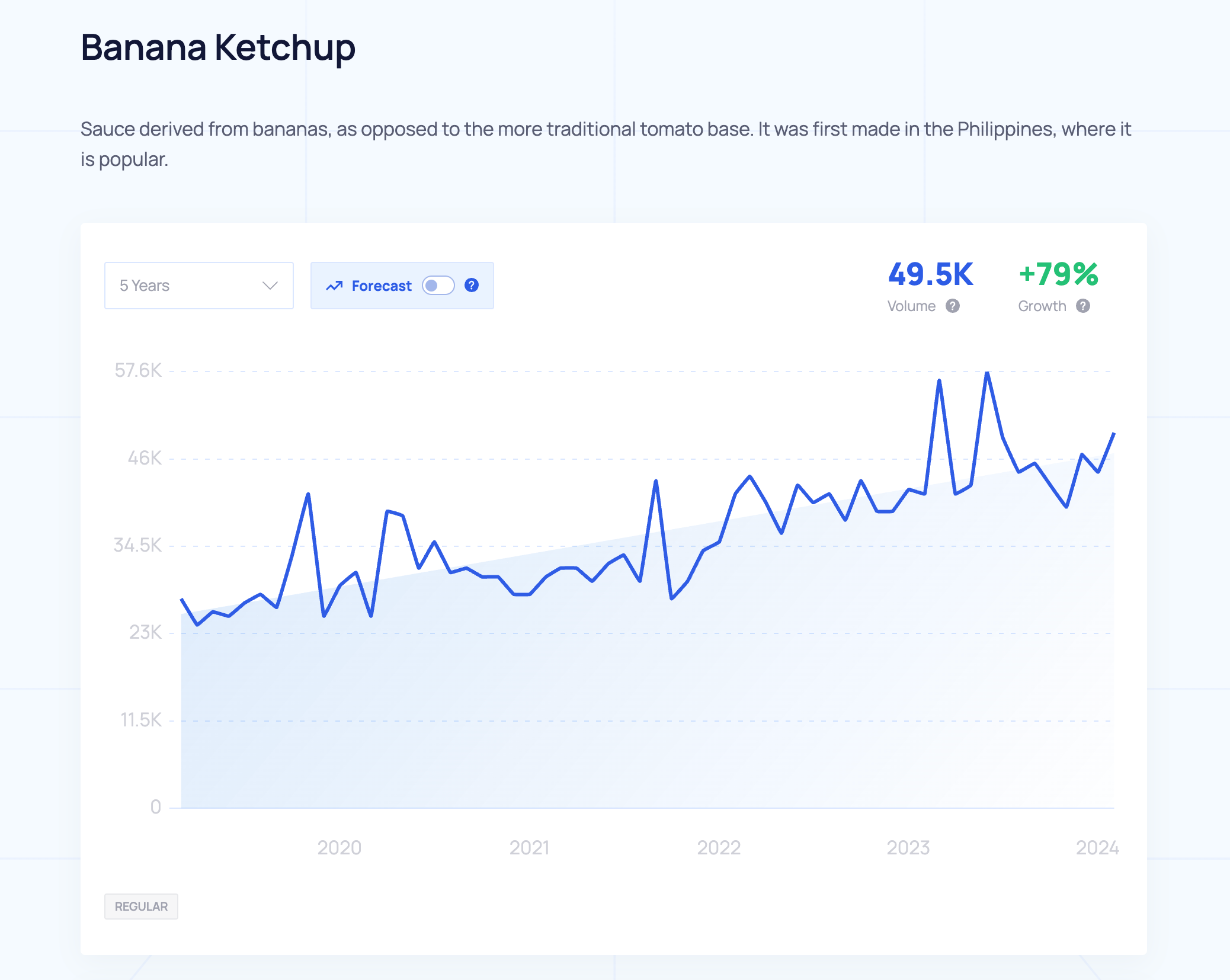Click the 2024 x-axis label
The height and width of the screenshot is (980, 1230).
(1097, 848)
